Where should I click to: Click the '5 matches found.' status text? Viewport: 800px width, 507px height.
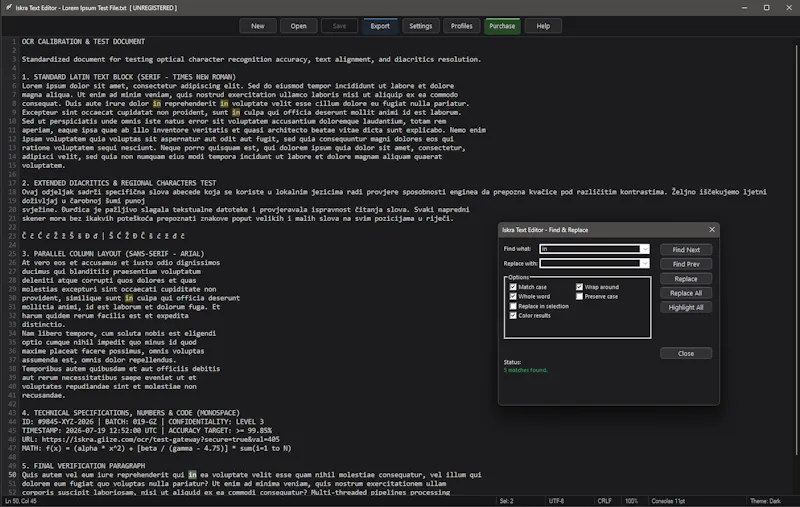pos(526,370)
